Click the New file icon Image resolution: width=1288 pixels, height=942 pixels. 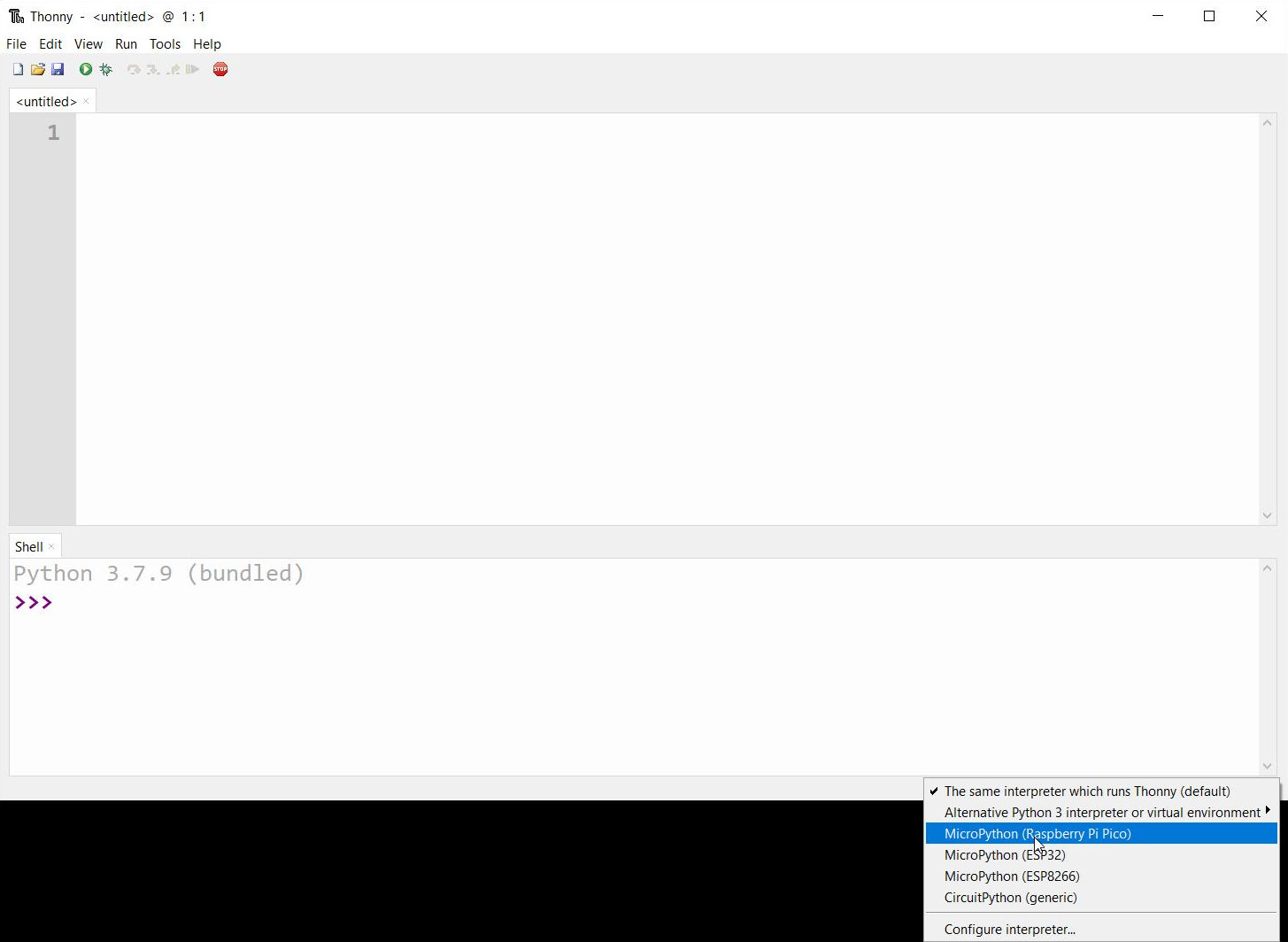[18, 69]
